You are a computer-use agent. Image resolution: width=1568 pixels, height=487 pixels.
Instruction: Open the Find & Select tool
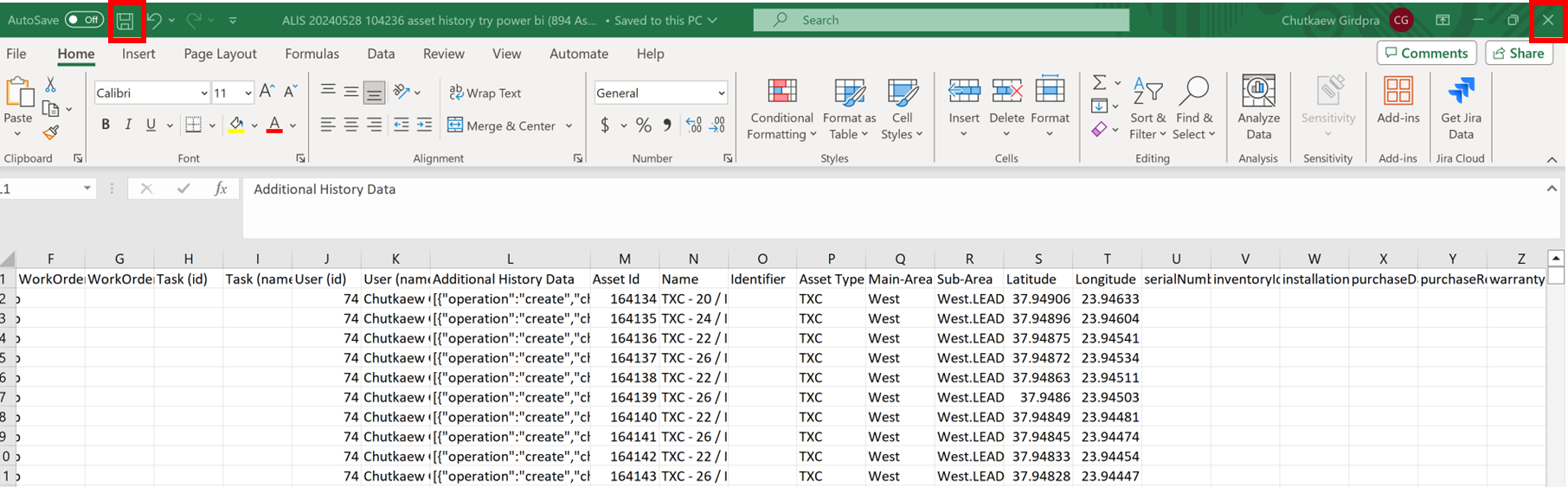coord(1194,108)
